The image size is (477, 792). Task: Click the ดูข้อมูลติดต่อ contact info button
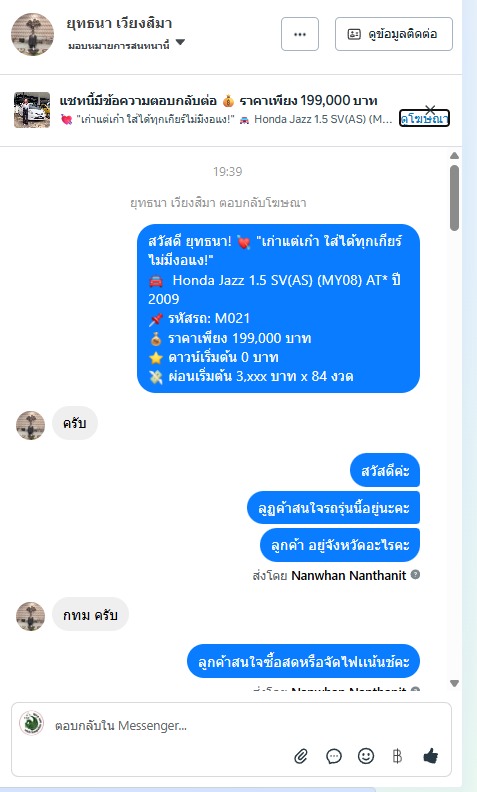click(x=394, y=34)
